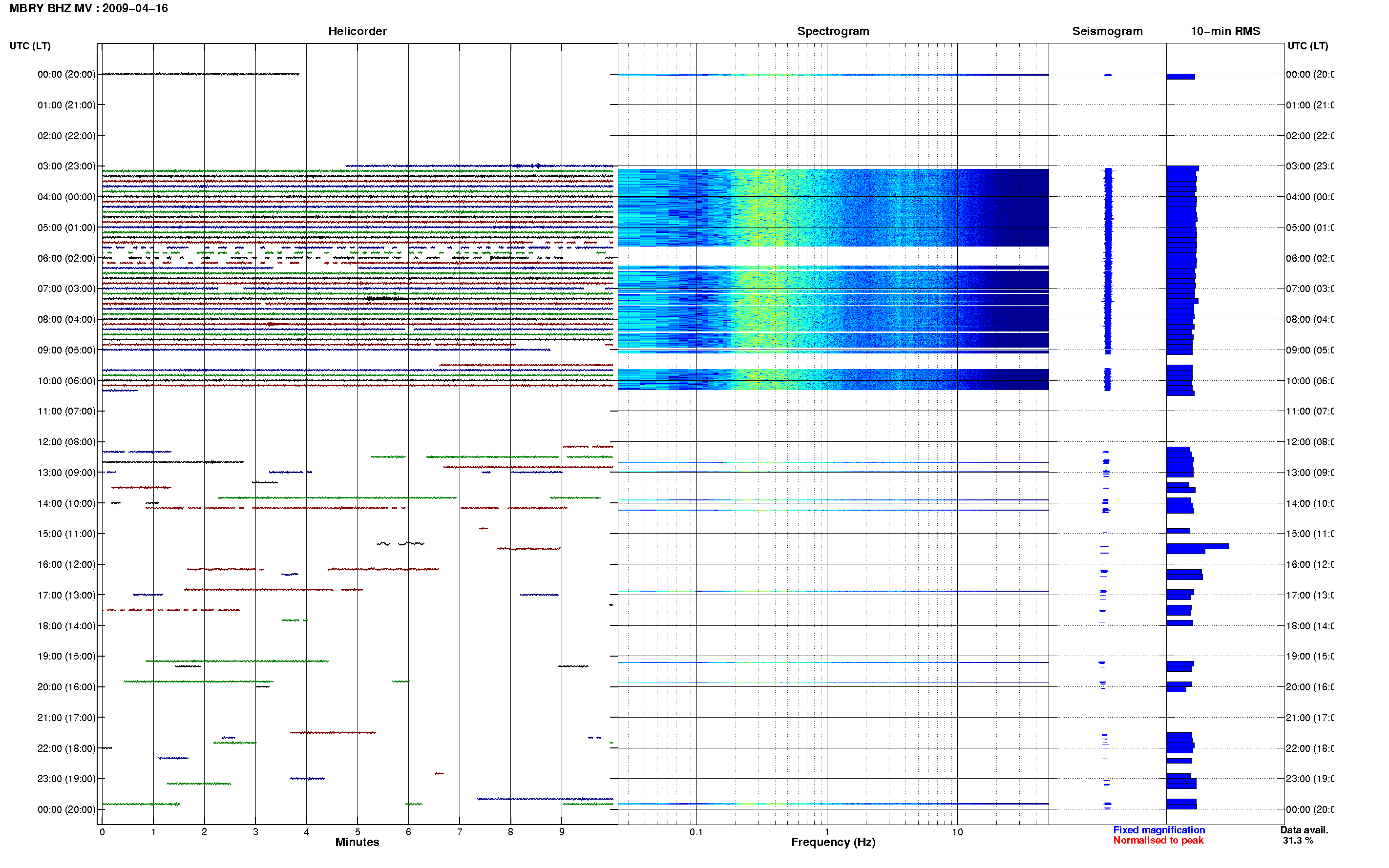Click left time label '04:00 (00:00)'
1389x868 pixels.
[x=66, y=197]
